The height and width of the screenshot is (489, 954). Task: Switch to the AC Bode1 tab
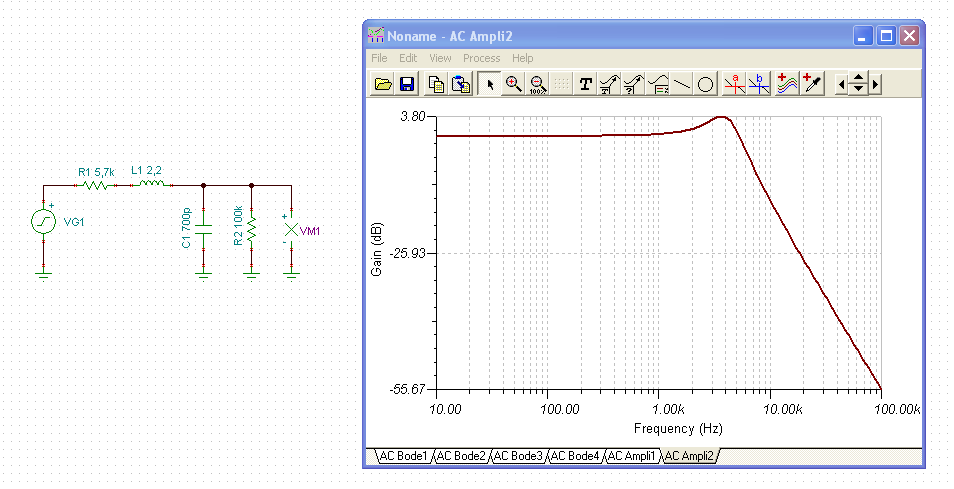[403, 456]
